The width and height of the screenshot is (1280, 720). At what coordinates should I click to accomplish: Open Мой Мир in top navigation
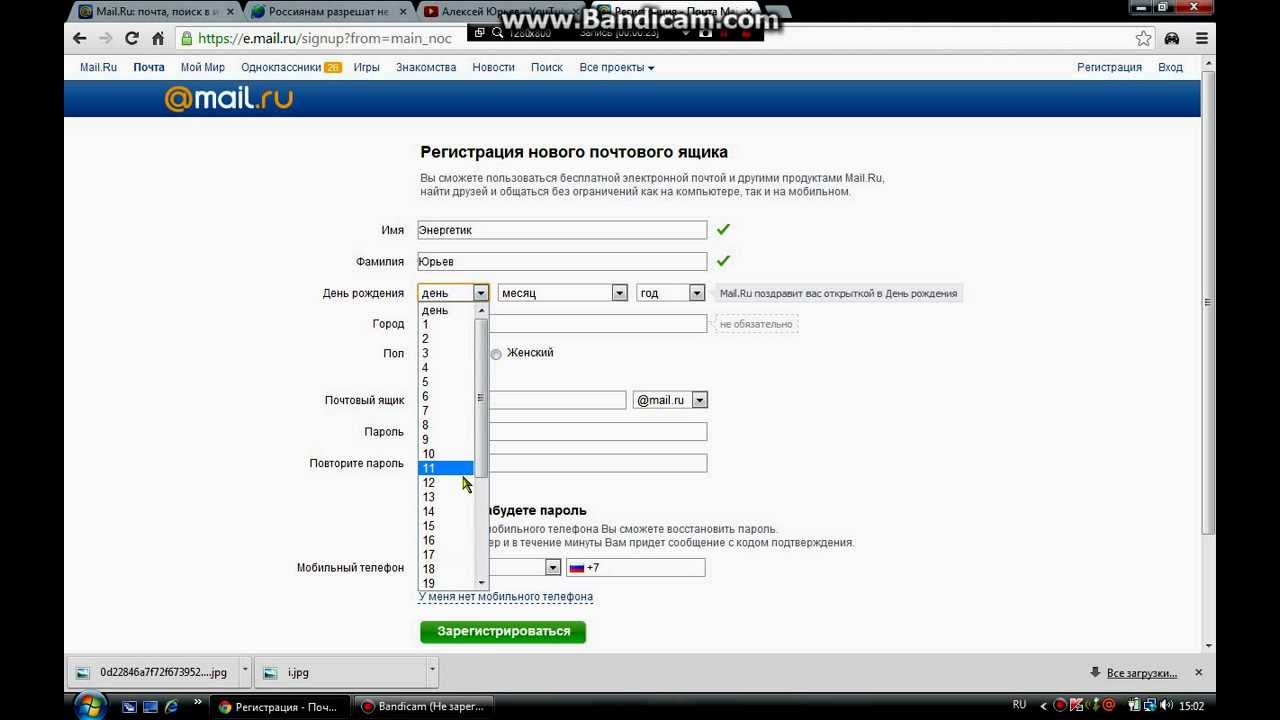click(203, 67)
